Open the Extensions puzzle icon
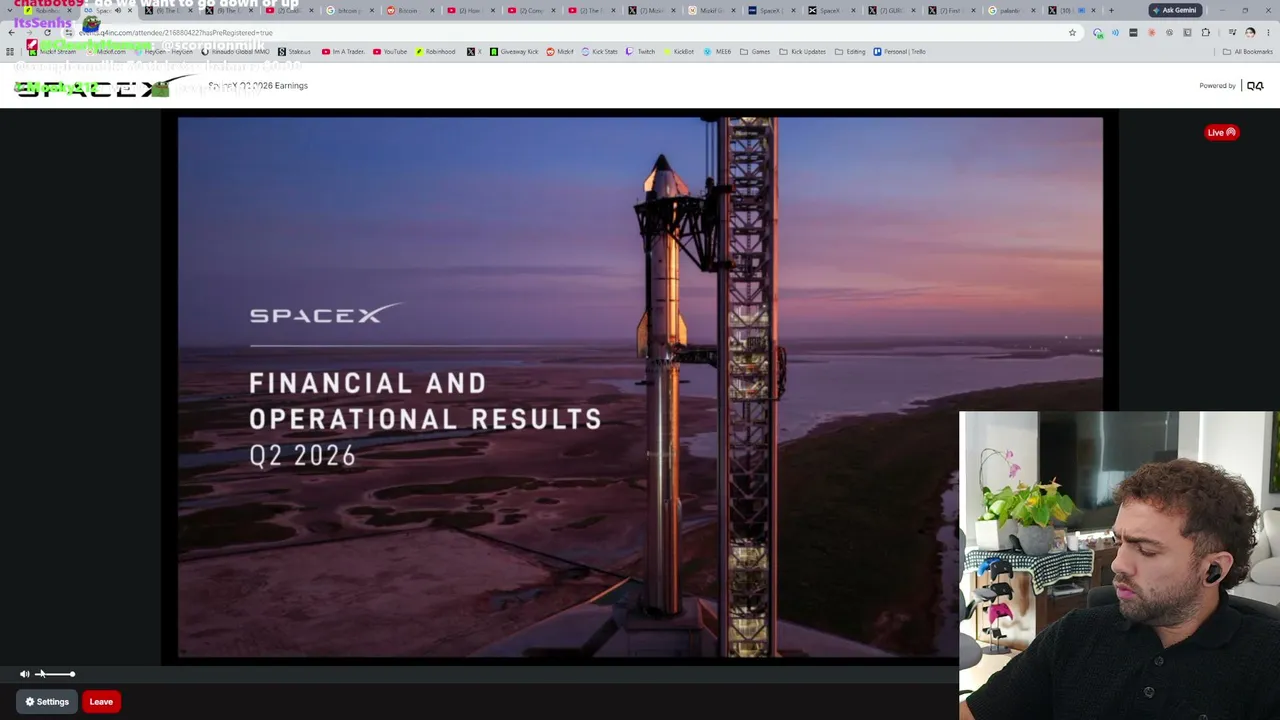 1205,33
